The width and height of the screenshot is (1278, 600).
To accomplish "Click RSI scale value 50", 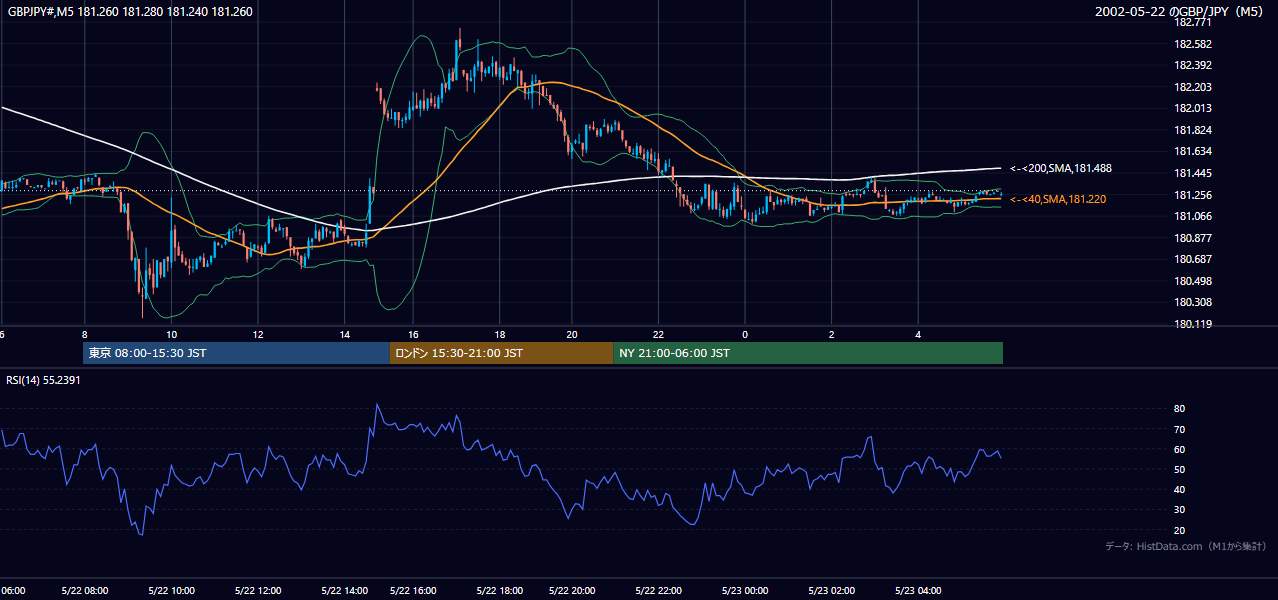I will pyautogui.click(x=1180, y=469).
